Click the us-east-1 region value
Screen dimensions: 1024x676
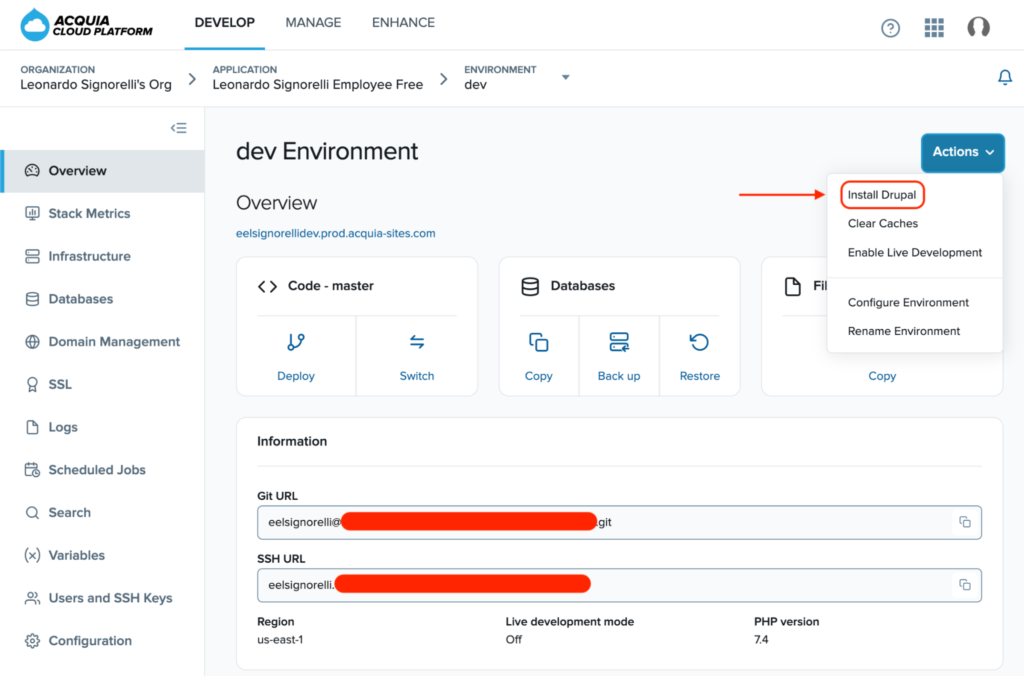coord(280,639)
